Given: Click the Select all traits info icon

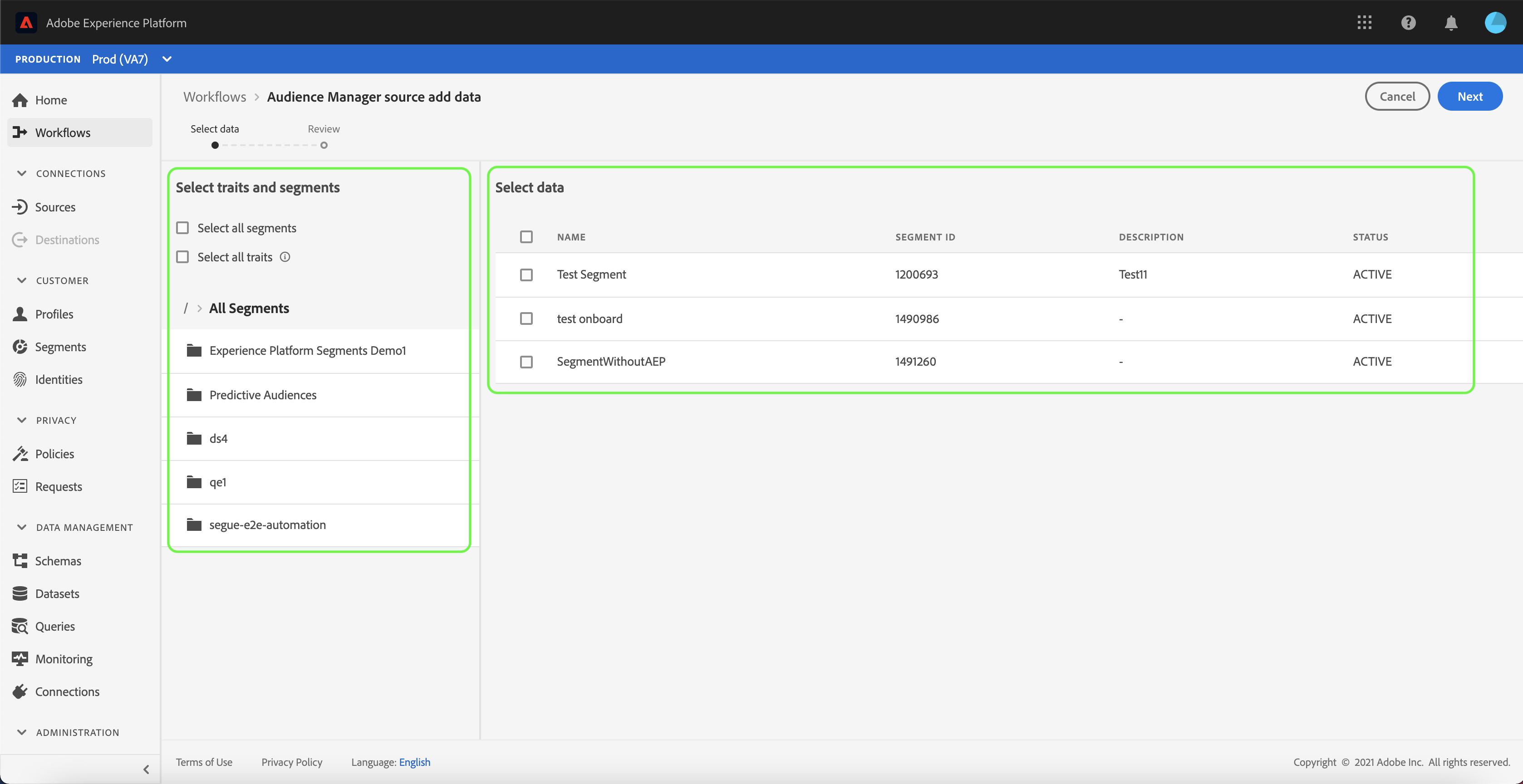Looking at the screenshot, I should pos(285,257).
